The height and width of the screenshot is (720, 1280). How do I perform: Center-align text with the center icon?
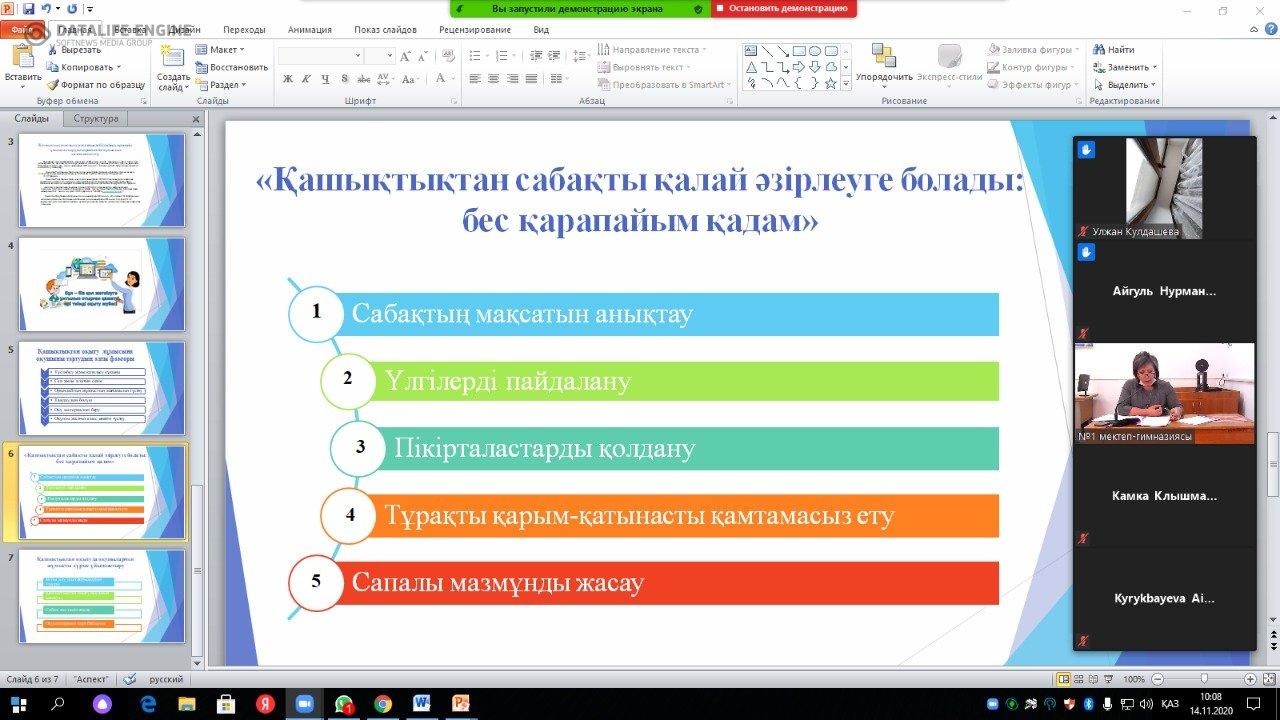(x=493, y=79)
